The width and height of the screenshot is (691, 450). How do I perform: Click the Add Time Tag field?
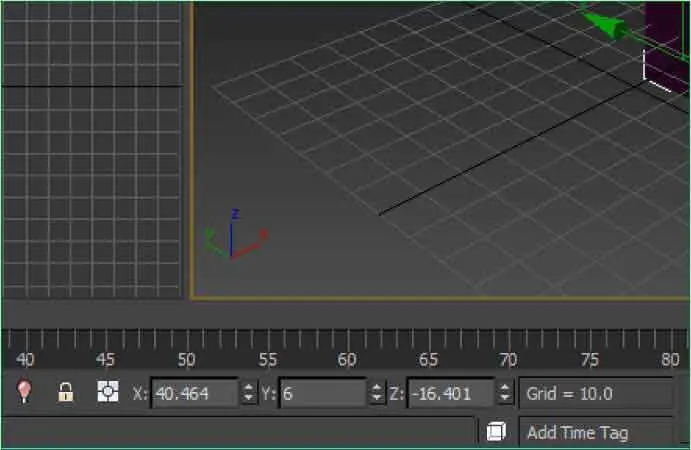[596, 432]
